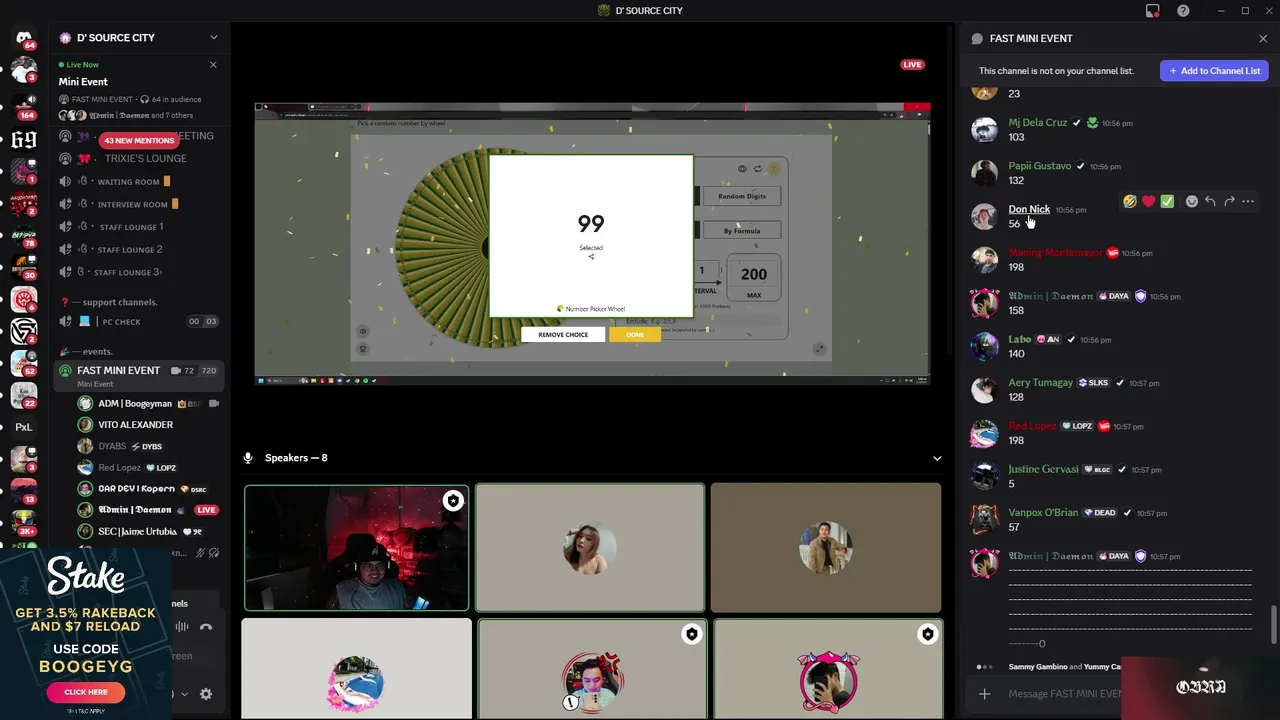Focus the Message FAST MINI EVENT input
This screenshot has height=720, width=1280.
1065,694
